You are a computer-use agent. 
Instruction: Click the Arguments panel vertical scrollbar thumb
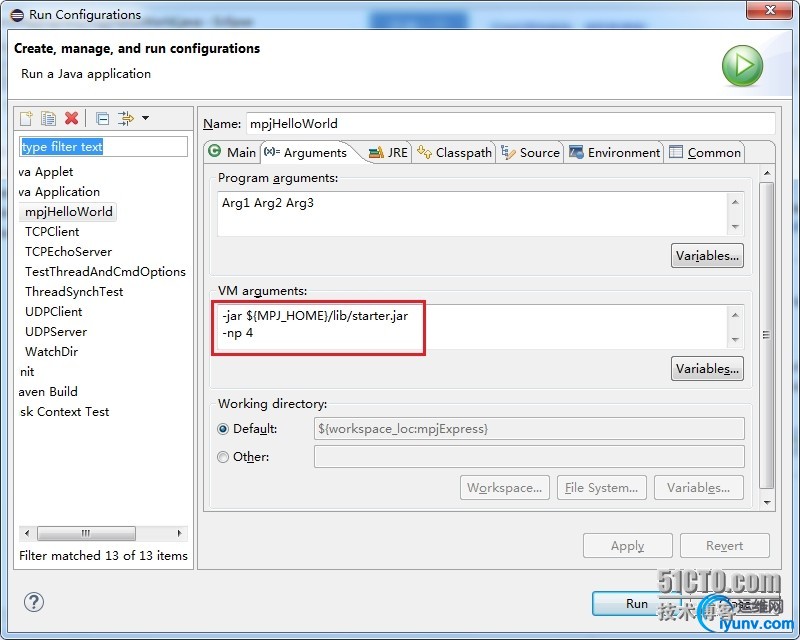[x=766, y=335]
